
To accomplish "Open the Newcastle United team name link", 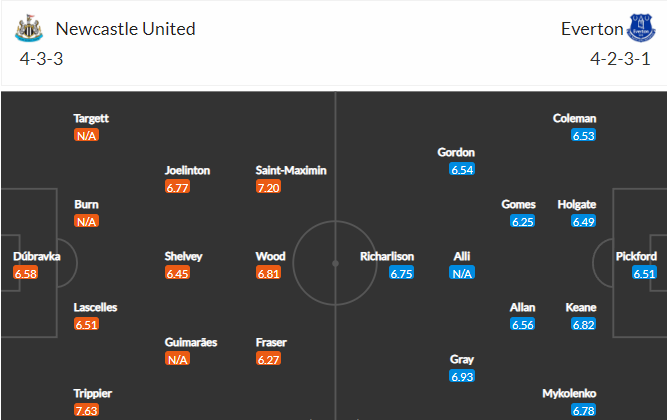I will [125, 29].
